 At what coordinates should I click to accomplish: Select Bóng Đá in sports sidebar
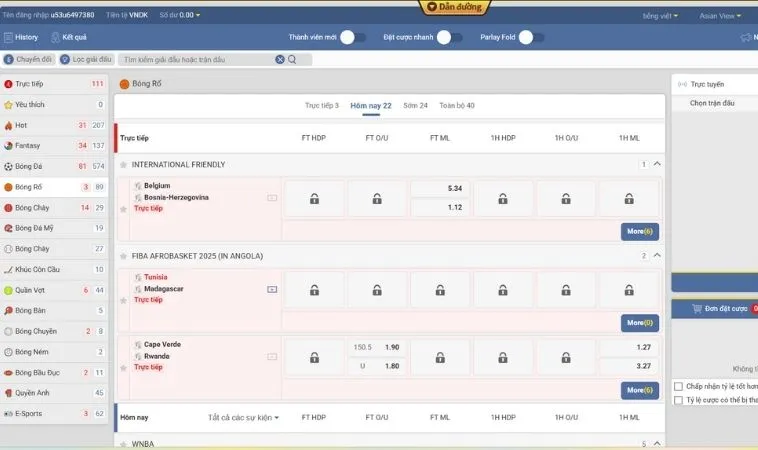[28, 166]
